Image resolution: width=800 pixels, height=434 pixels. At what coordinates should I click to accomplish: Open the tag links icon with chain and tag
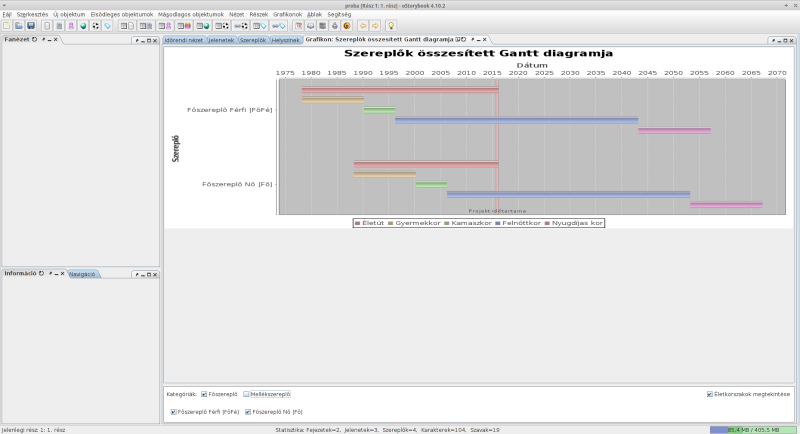tap(279, 25)
